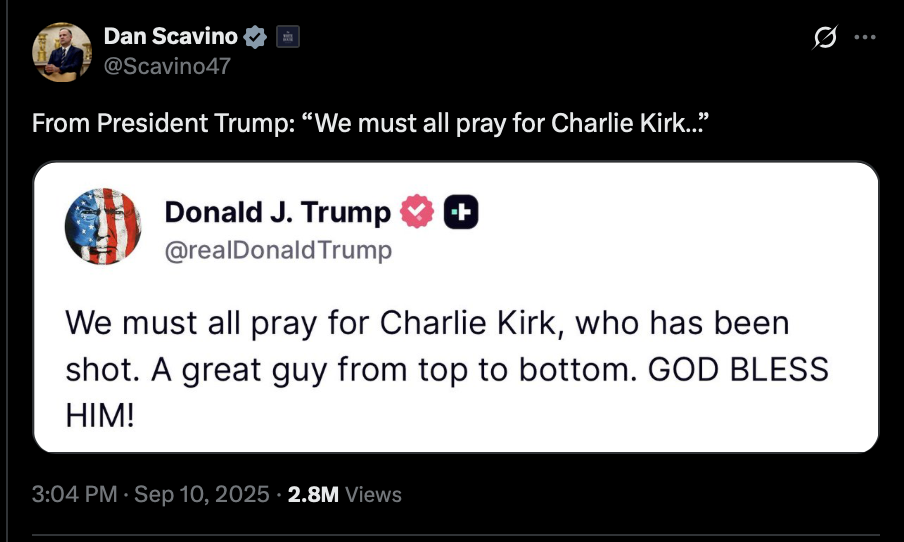Click Trump's flag-painted avatar image
Image resolution: width=904 pixels, height=542 pixels.
click(x=103, y=226)
